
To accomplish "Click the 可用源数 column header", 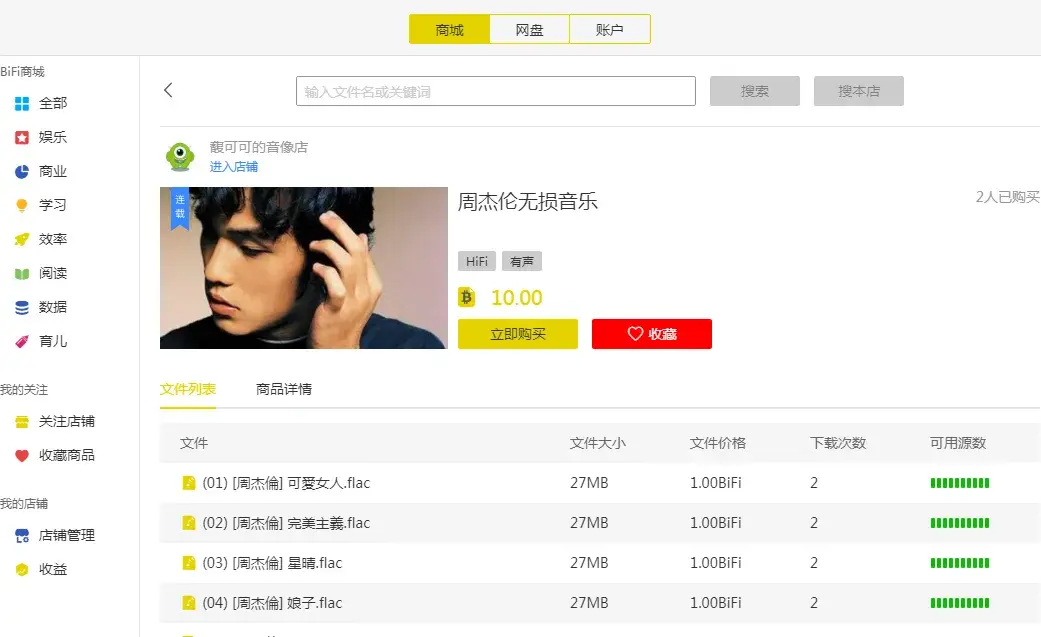I will [958, 443].
